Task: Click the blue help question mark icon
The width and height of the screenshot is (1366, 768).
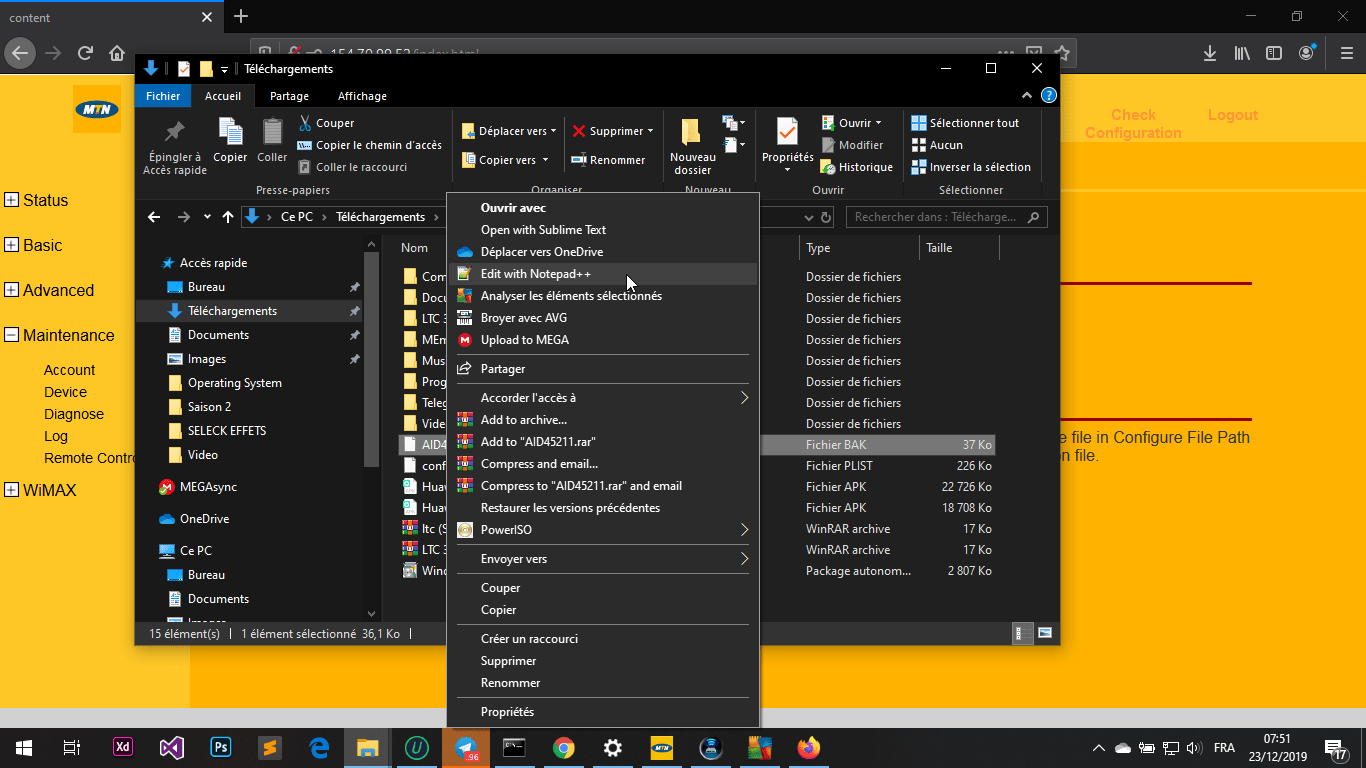Action: coord(1048,96)
